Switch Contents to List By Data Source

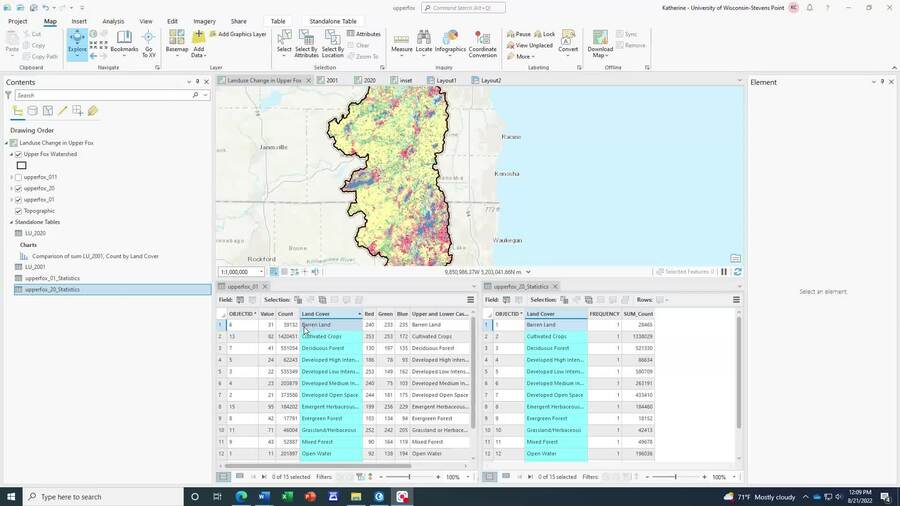pos(33,111)
